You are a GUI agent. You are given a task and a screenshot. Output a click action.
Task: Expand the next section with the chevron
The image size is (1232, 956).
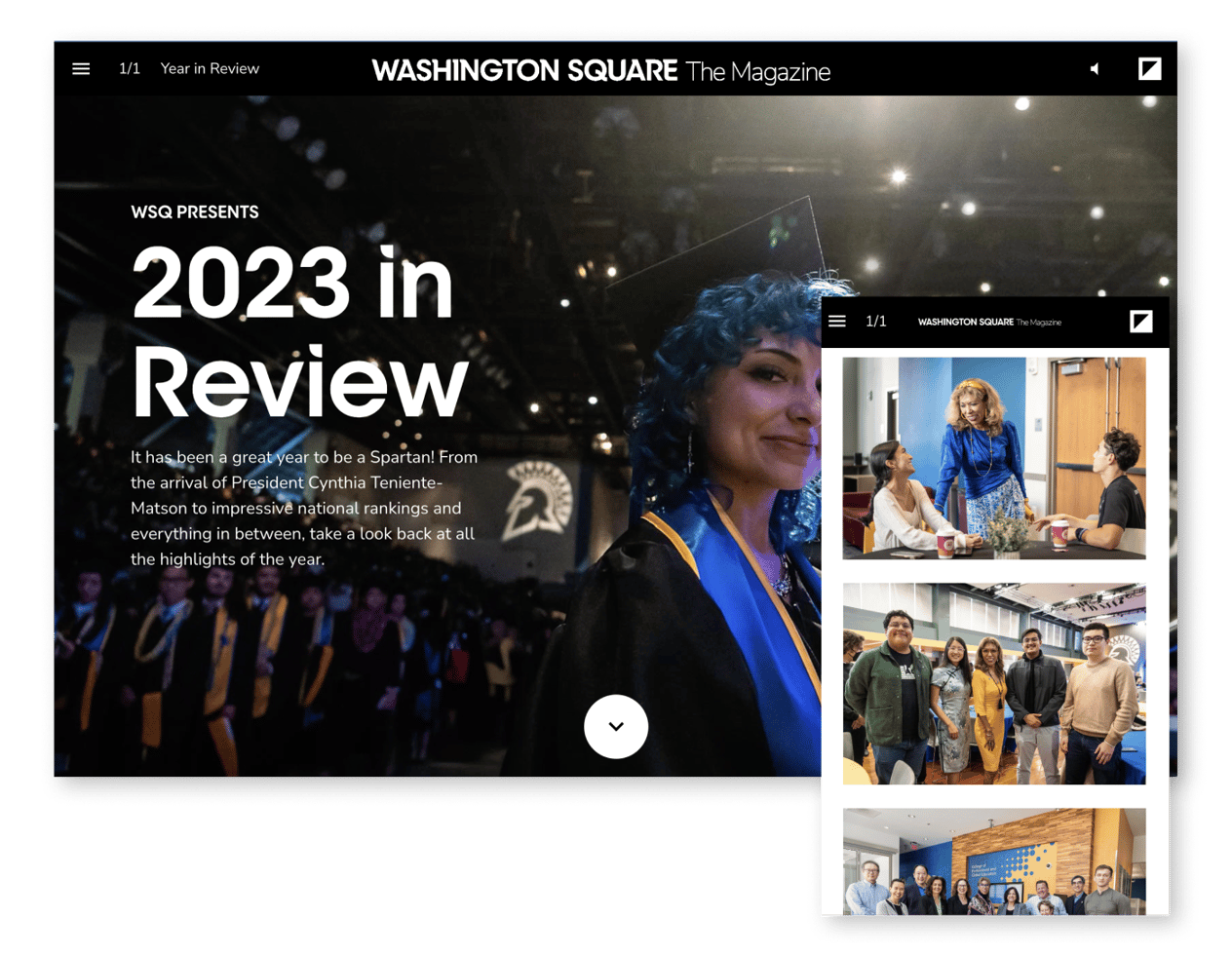pos(616,726)
